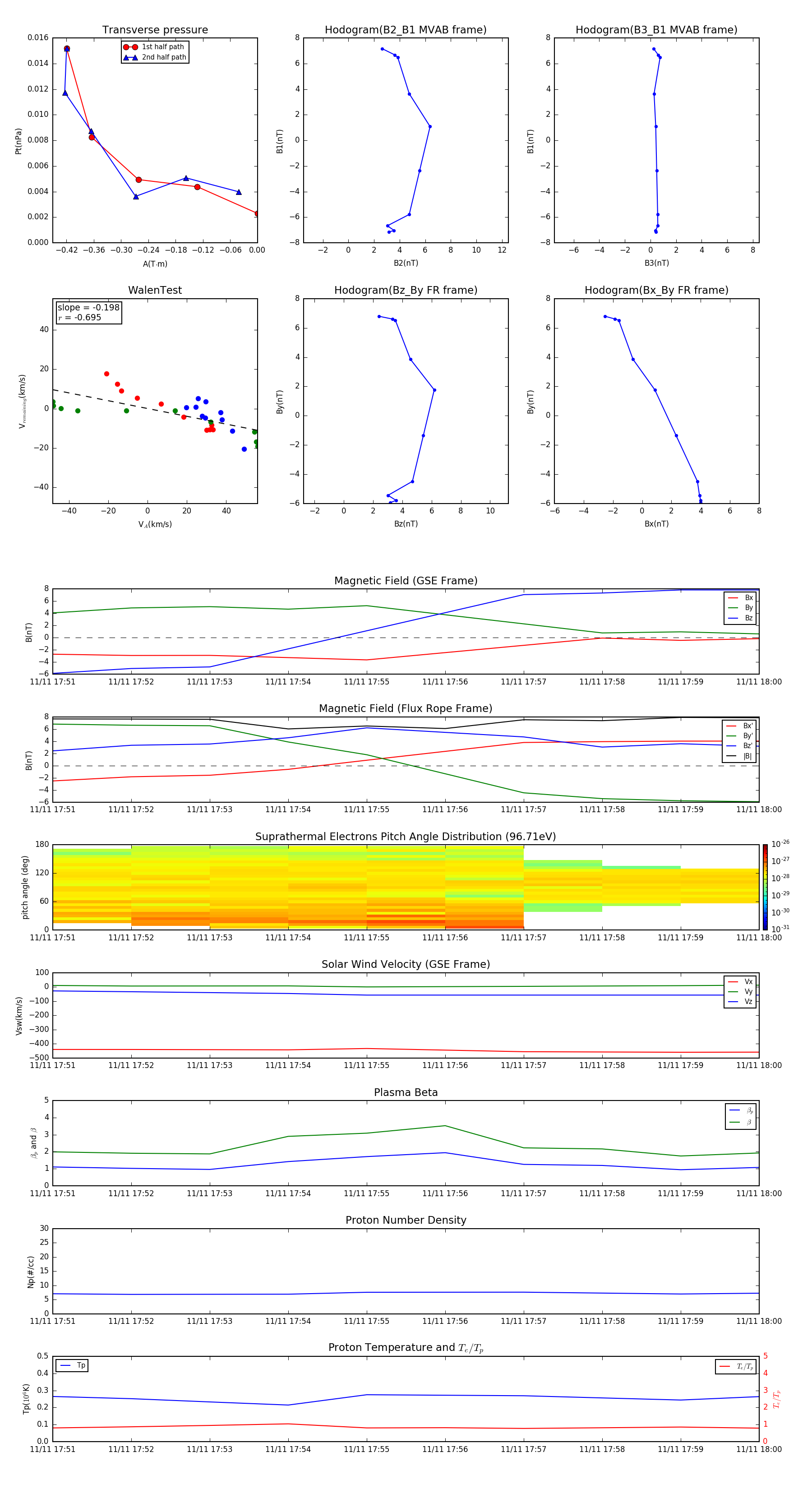The height and width of the screenshot is (1489, 812).
Task: Click the 'Plasma Beta' panel title
Action: pyautogui.click(x=406, y=1093)
